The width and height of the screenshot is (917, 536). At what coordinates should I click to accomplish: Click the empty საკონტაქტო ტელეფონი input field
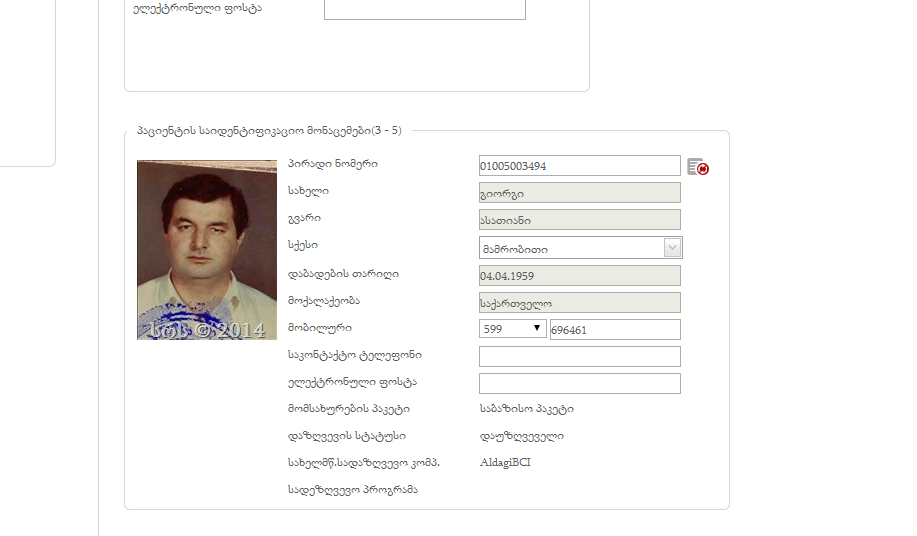click(579, 357)
